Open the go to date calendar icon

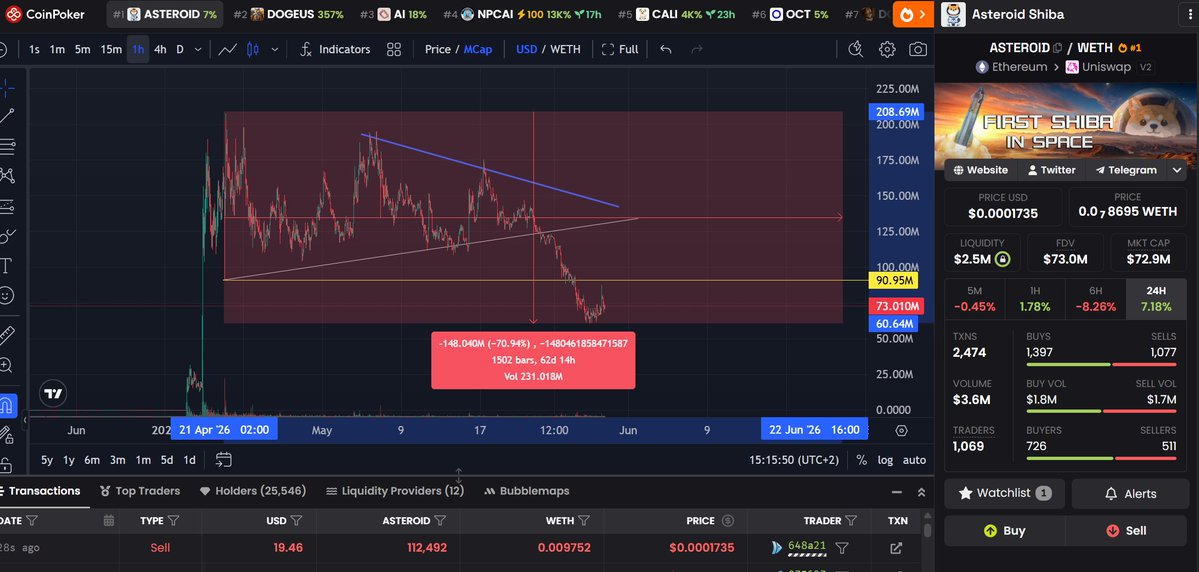[223, 460]
